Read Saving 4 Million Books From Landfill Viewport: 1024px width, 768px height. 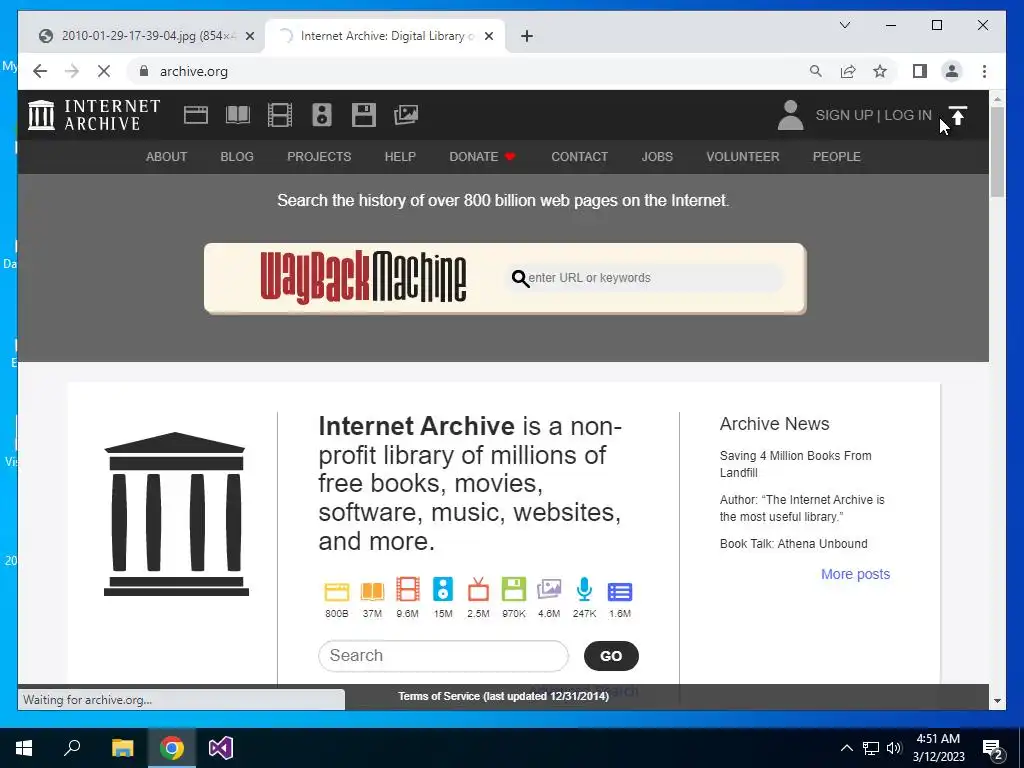pyautogui.click(x=795, y=464)
